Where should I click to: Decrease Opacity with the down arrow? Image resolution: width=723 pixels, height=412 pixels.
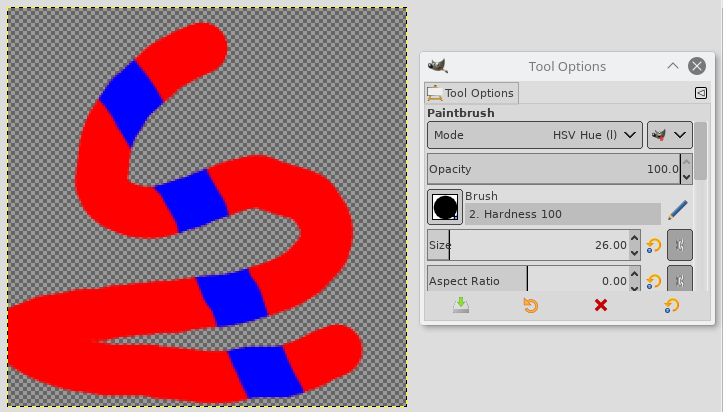click(x=687, y=177)
